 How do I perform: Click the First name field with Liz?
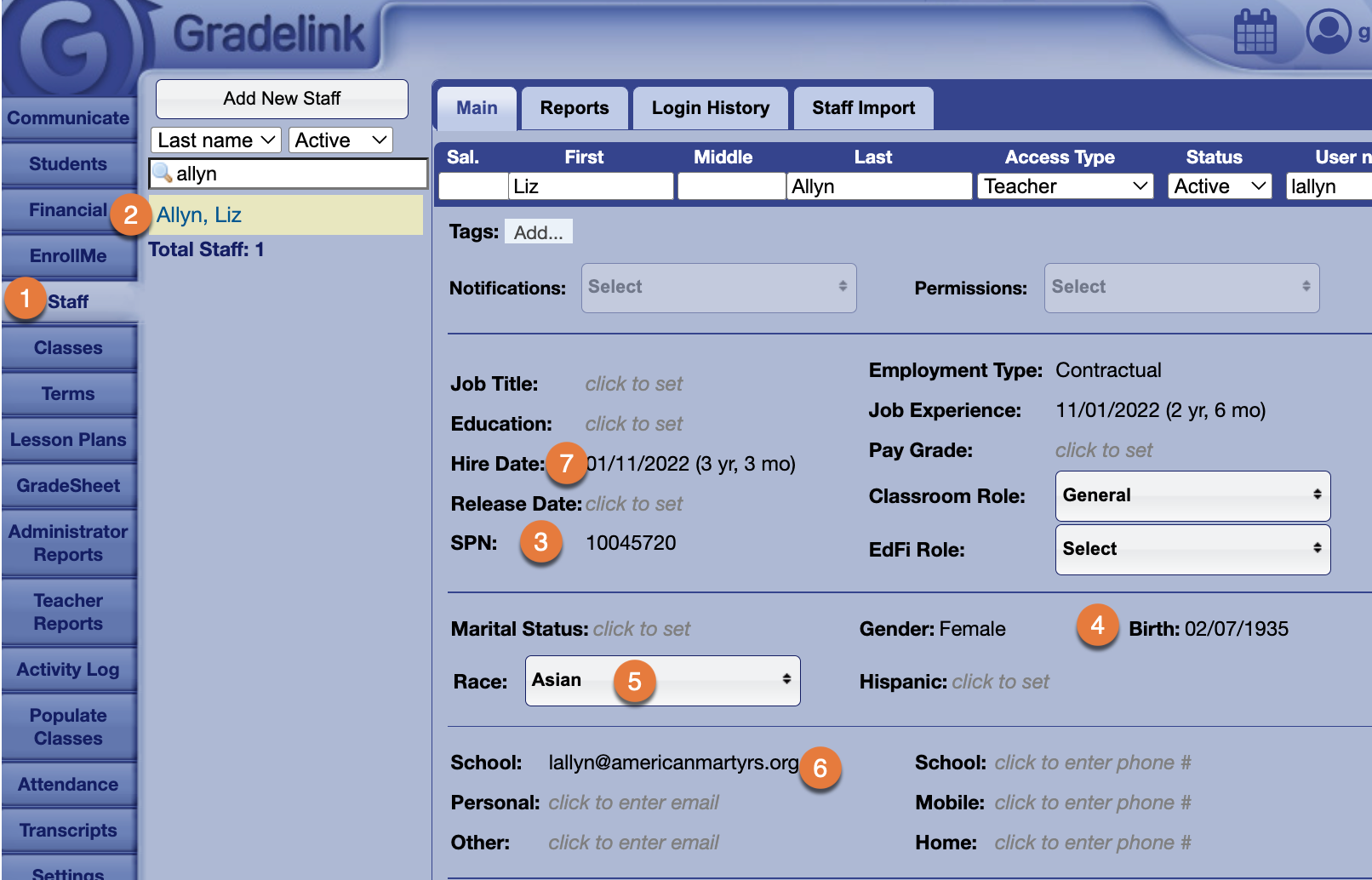tap(591, 186)
